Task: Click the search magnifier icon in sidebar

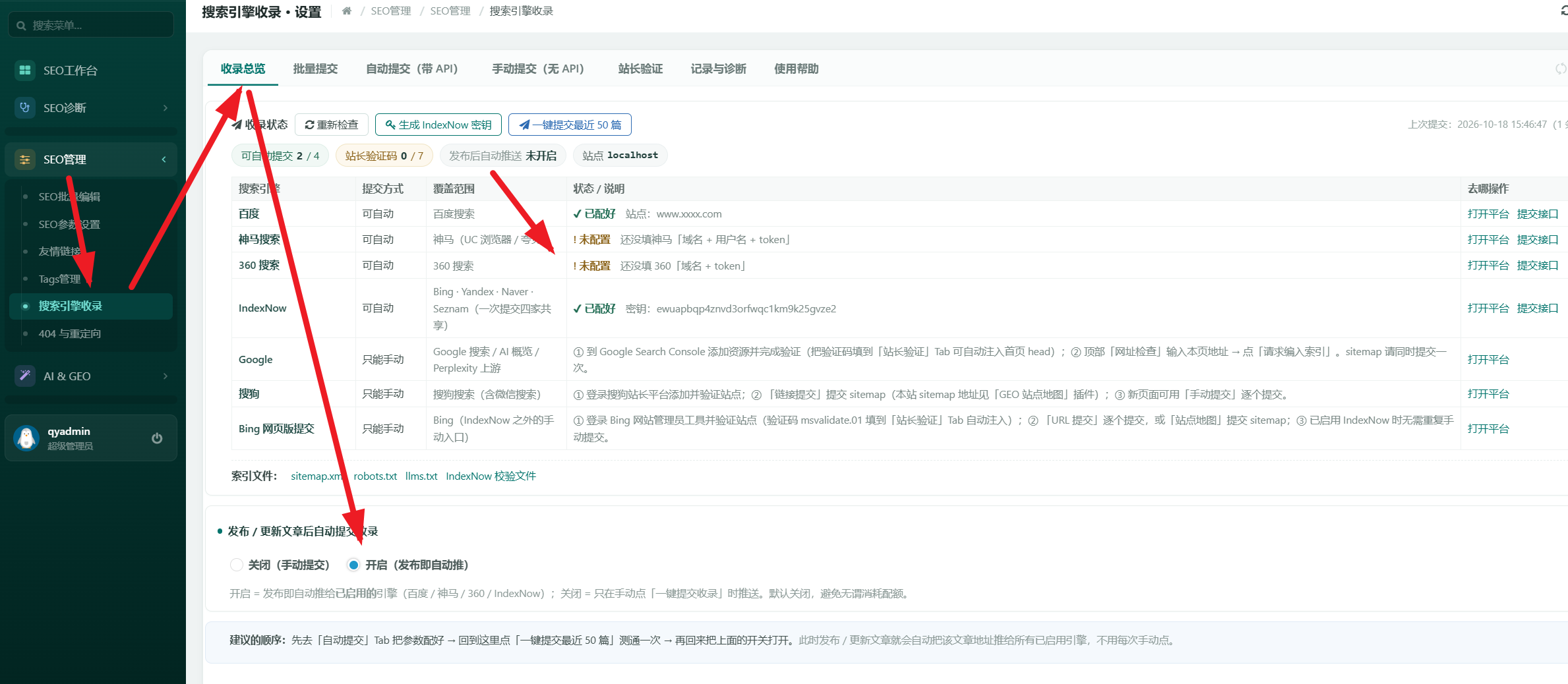Action: click(22, 26)
